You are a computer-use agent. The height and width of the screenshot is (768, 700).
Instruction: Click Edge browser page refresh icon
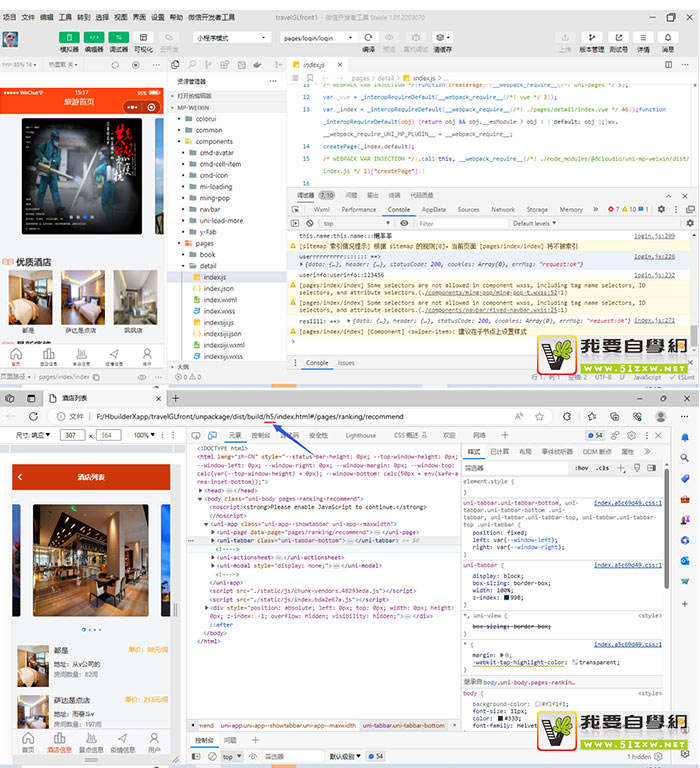tap(33, 416)
